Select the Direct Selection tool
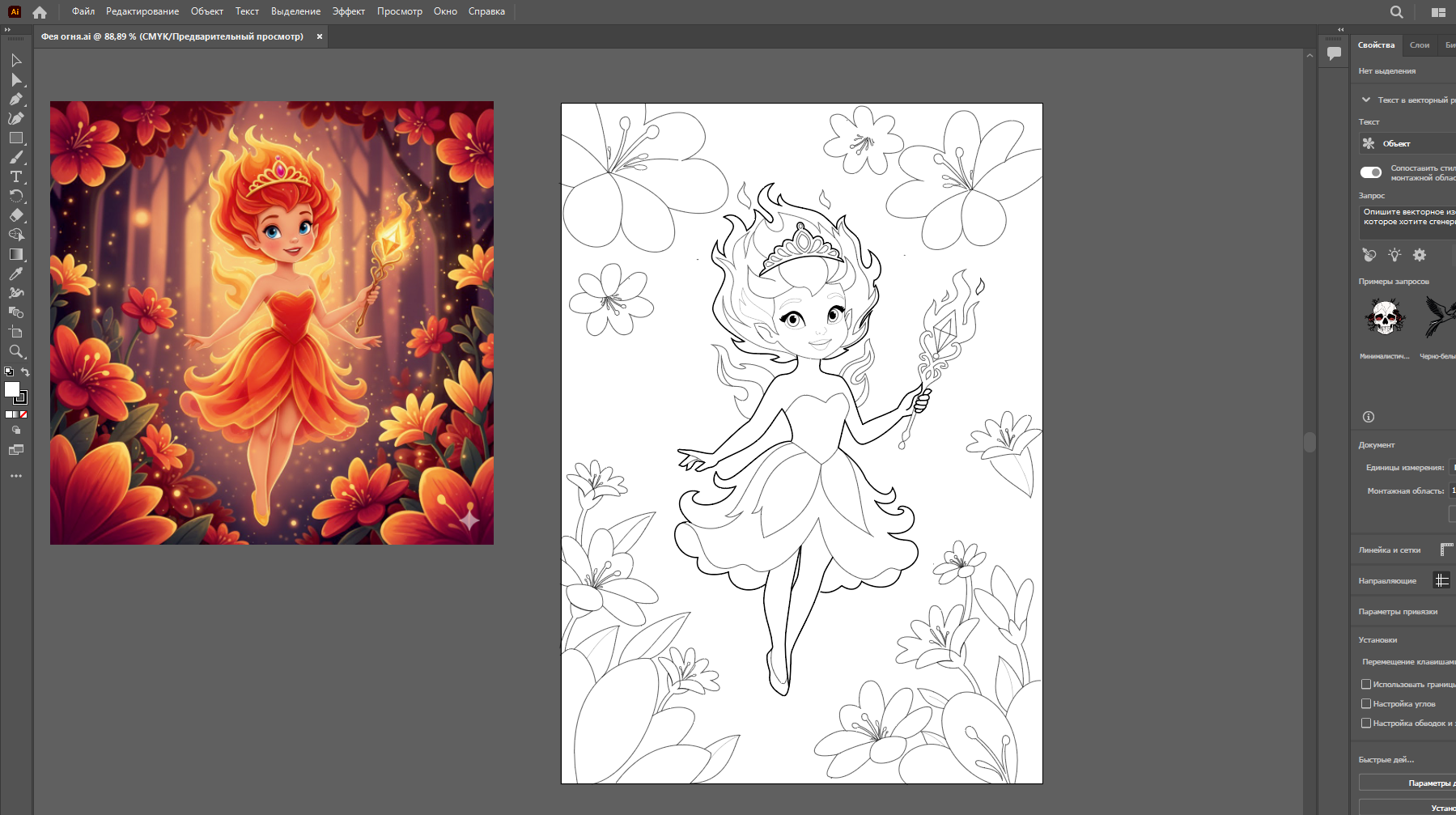This screenshot has height=815, width=1456. tap(16, 80)
